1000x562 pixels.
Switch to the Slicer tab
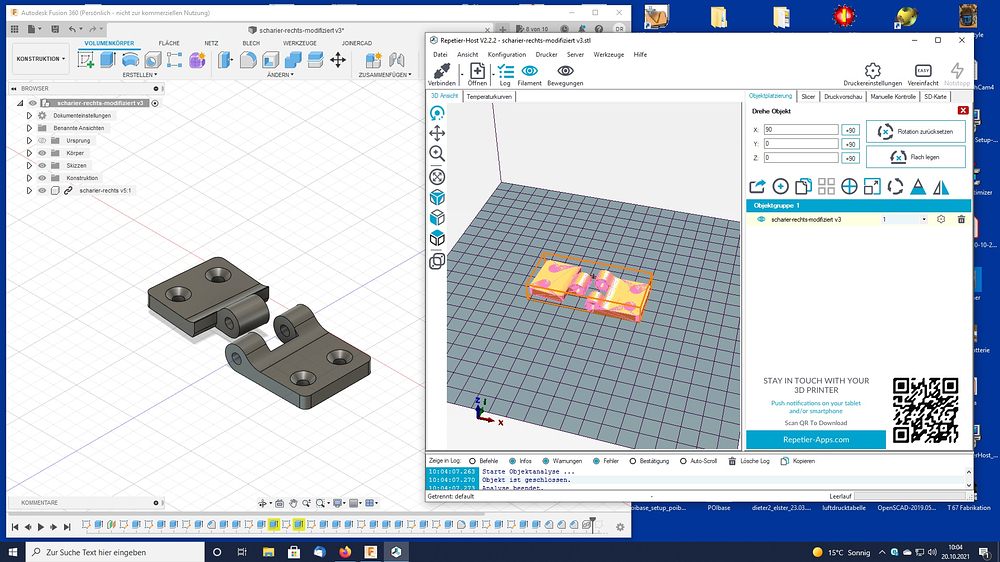(808, 97)
